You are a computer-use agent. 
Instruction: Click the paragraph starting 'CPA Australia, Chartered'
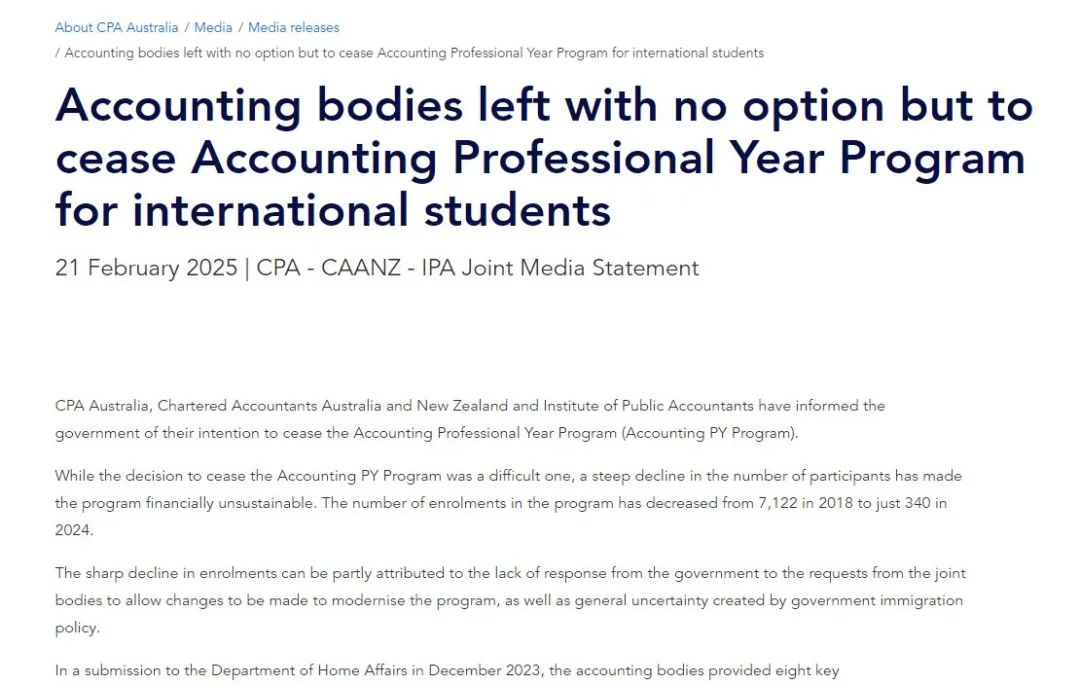point(470,419)
